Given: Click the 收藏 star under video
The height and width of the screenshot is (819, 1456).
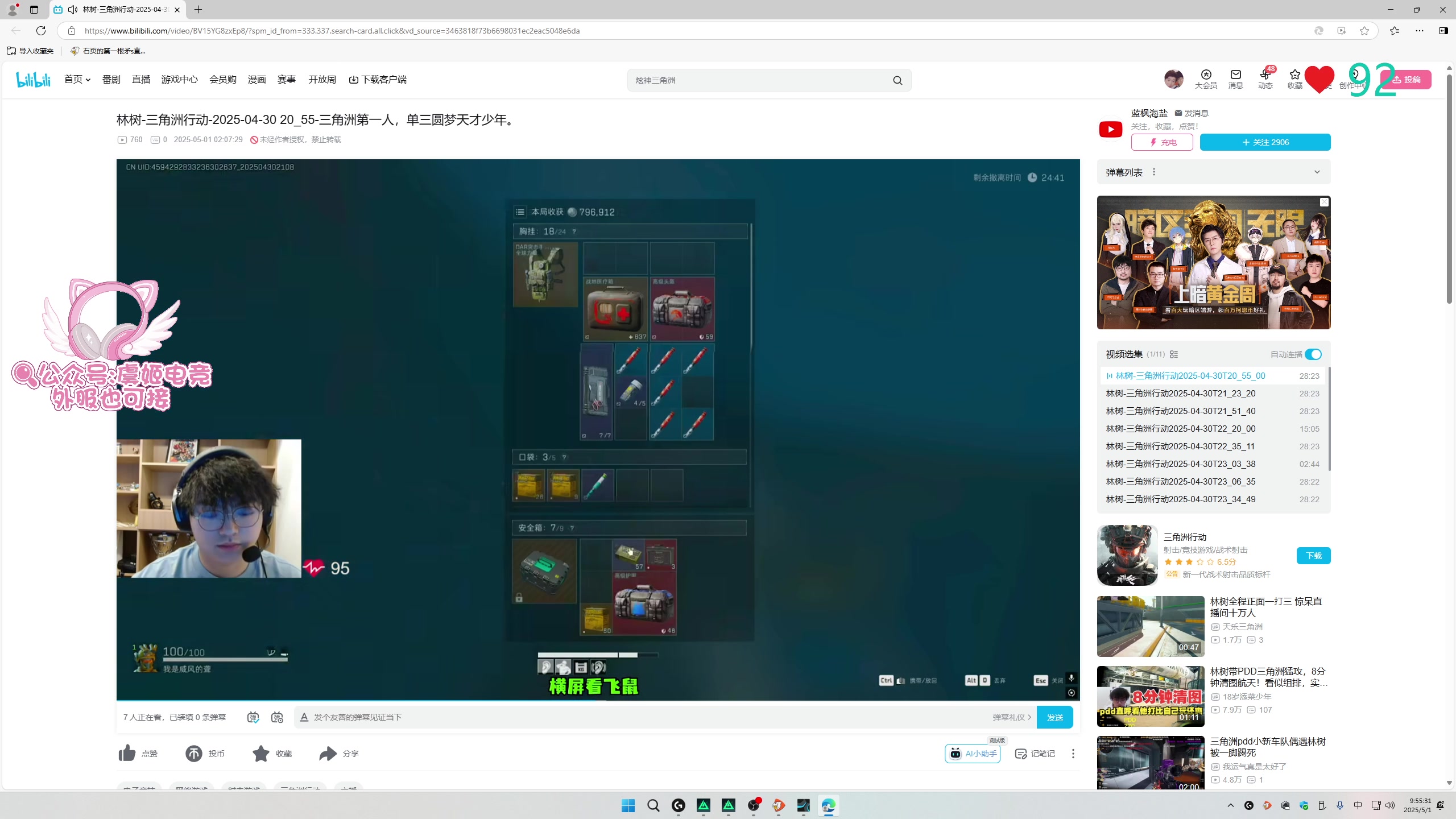Looking at the screenshot, I should click(x=260, y=753).
